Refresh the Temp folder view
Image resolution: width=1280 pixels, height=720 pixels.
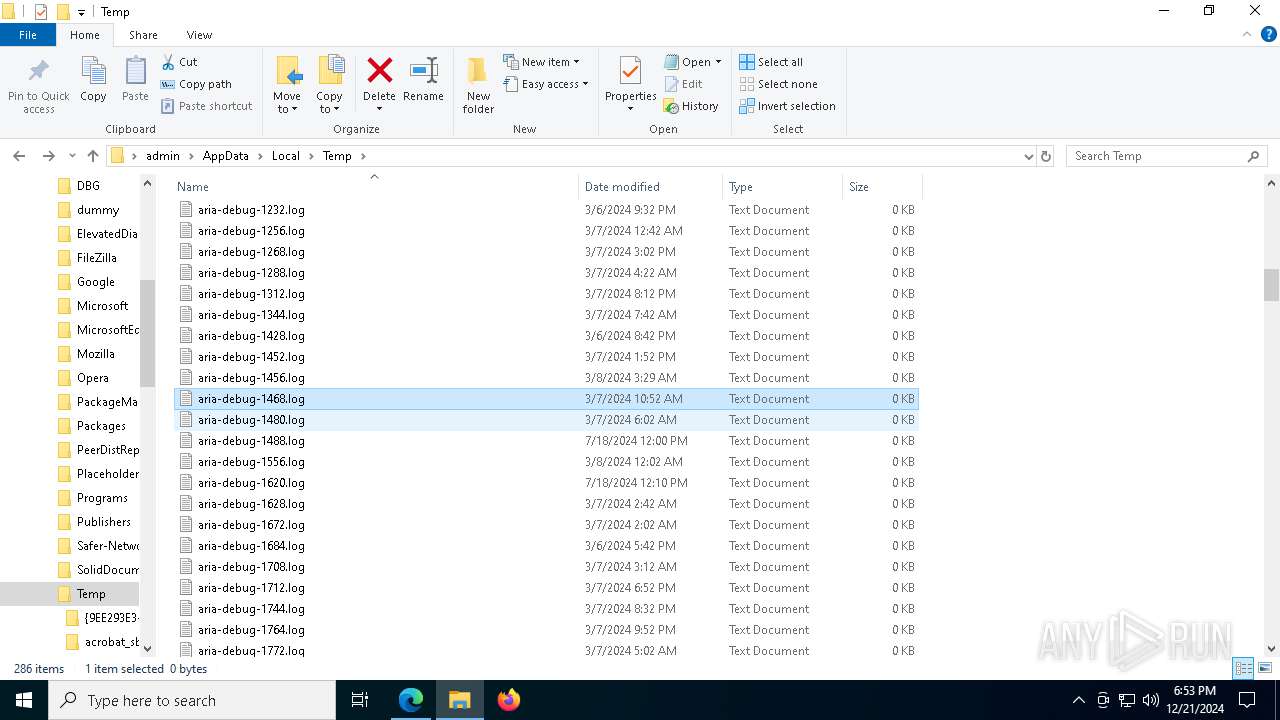coord(1046,156)
